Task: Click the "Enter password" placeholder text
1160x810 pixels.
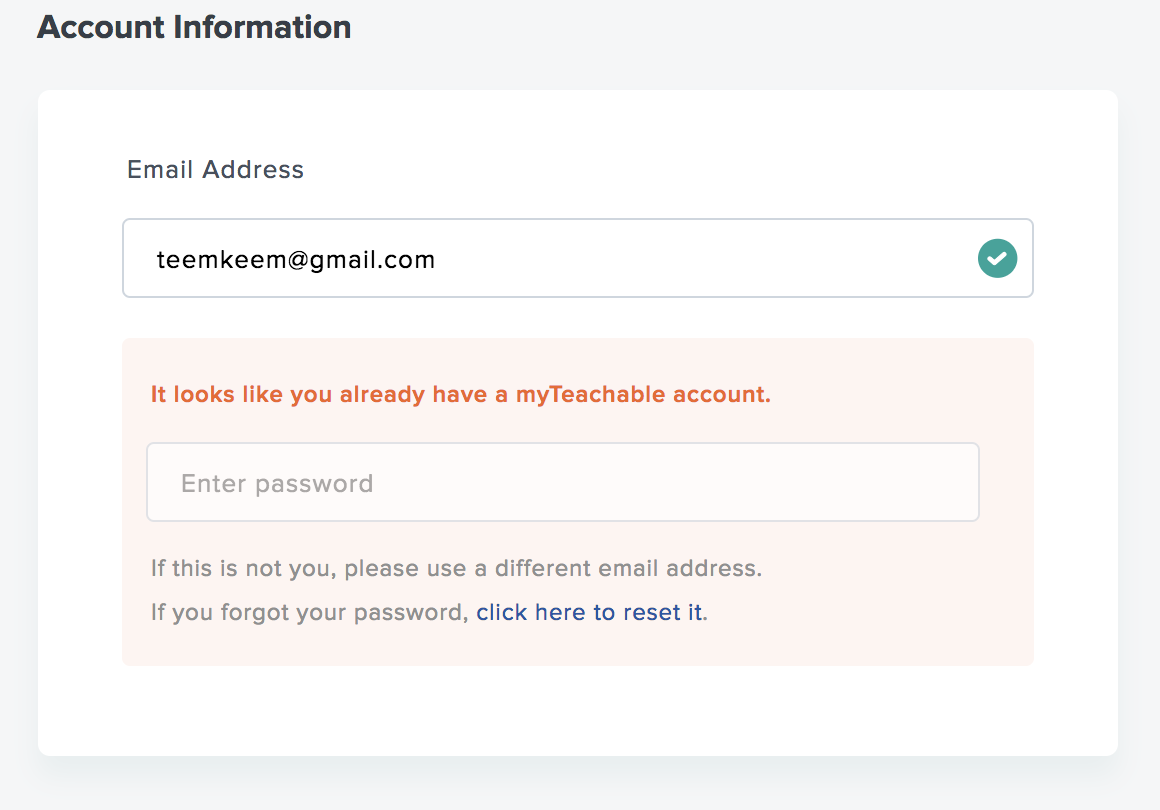Action: pyautogui.click(x=277, y=483)
